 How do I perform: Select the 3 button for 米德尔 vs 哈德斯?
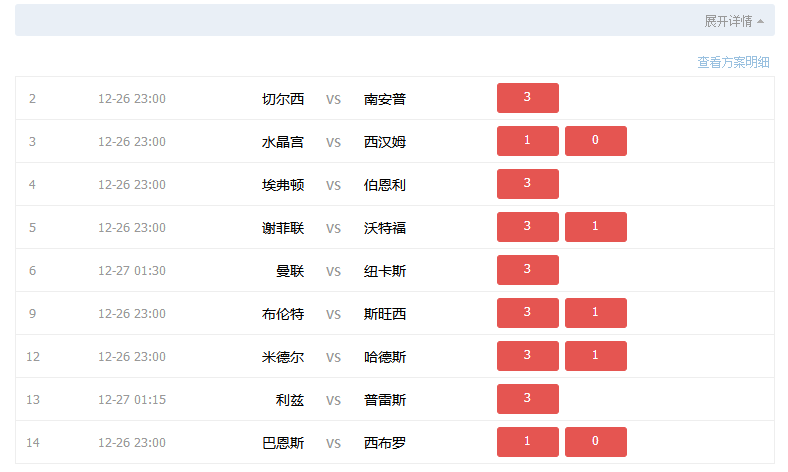tap(527, 356)
